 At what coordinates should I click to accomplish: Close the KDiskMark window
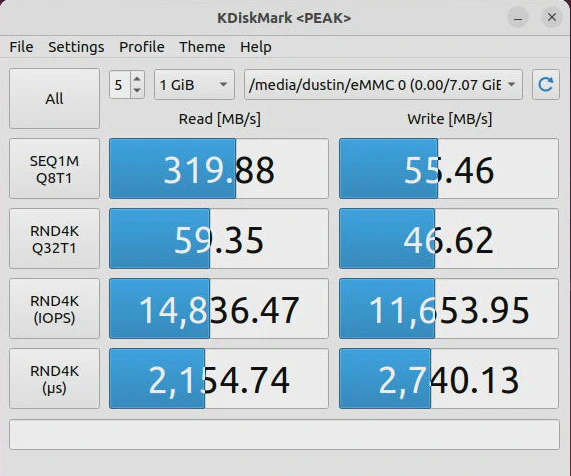click(552, 17)
